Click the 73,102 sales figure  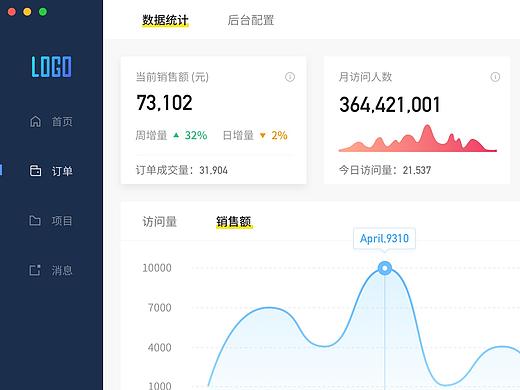pyautogui.click(x=164, y=103)
